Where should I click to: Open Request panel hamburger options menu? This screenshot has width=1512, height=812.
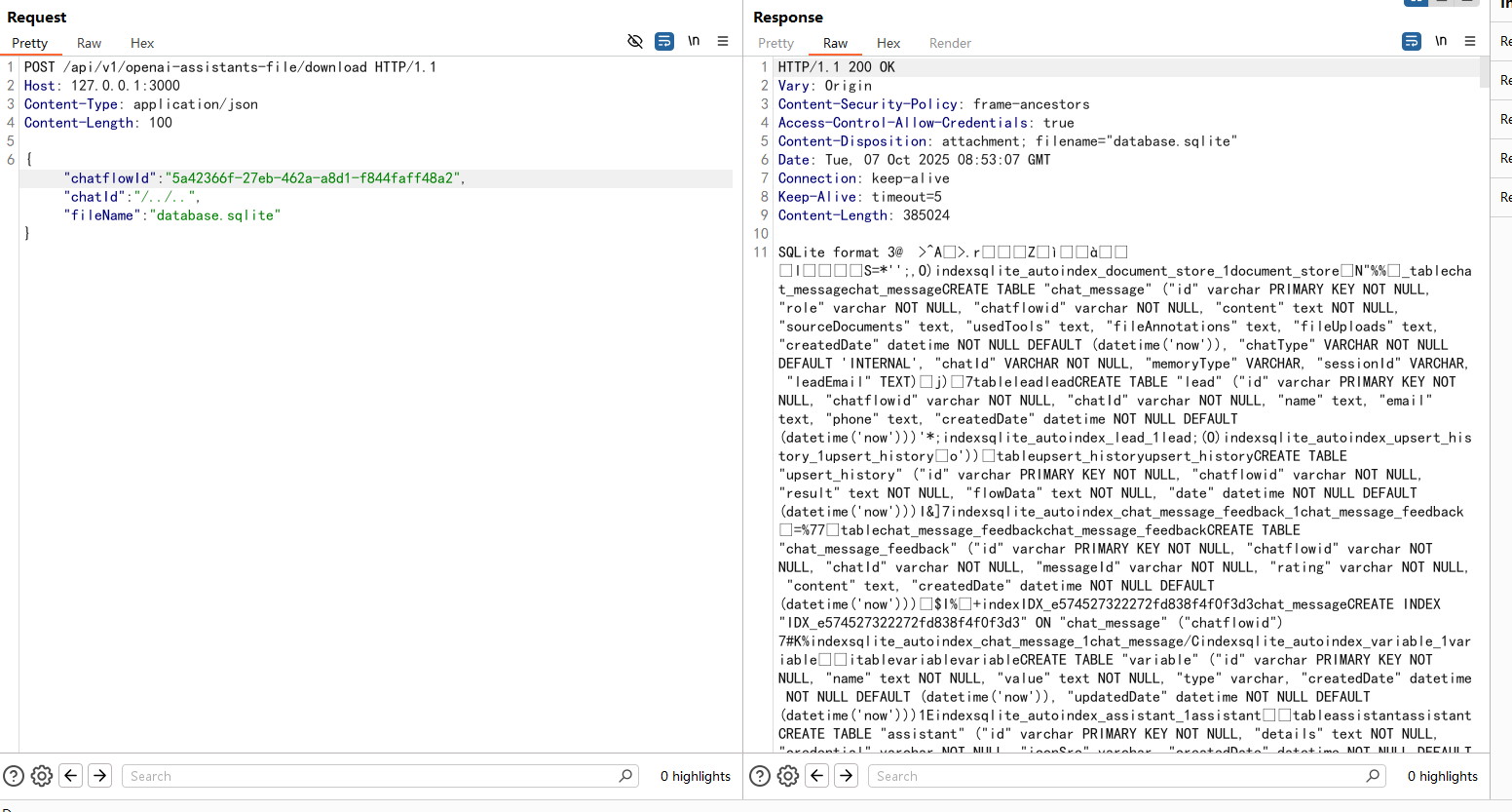[x=723, y=41]
